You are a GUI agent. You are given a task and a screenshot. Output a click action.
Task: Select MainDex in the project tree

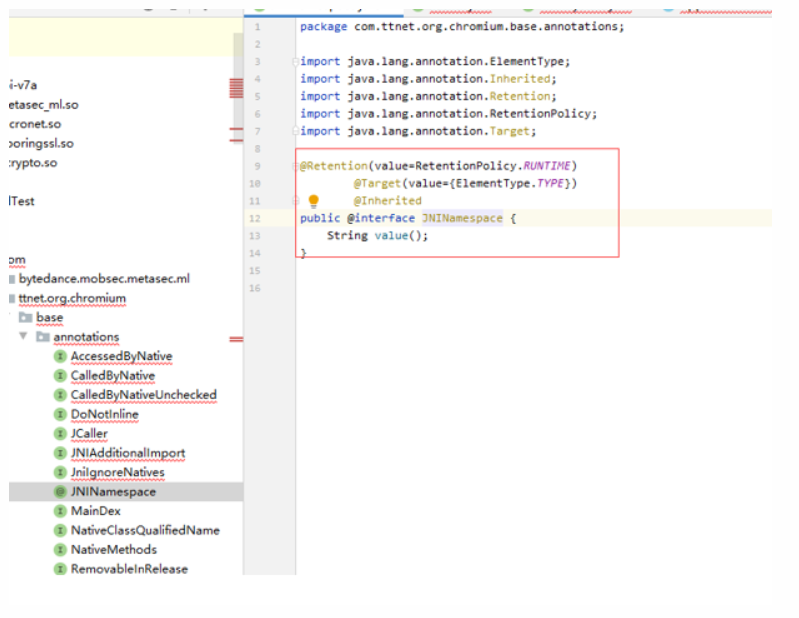(96, 511)
